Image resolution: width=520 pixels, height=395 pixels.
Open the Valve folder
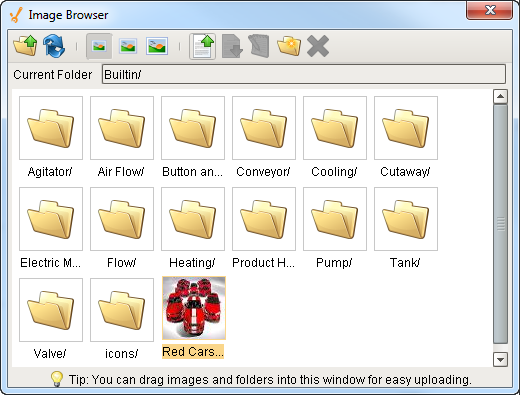[x=51, y=310]
